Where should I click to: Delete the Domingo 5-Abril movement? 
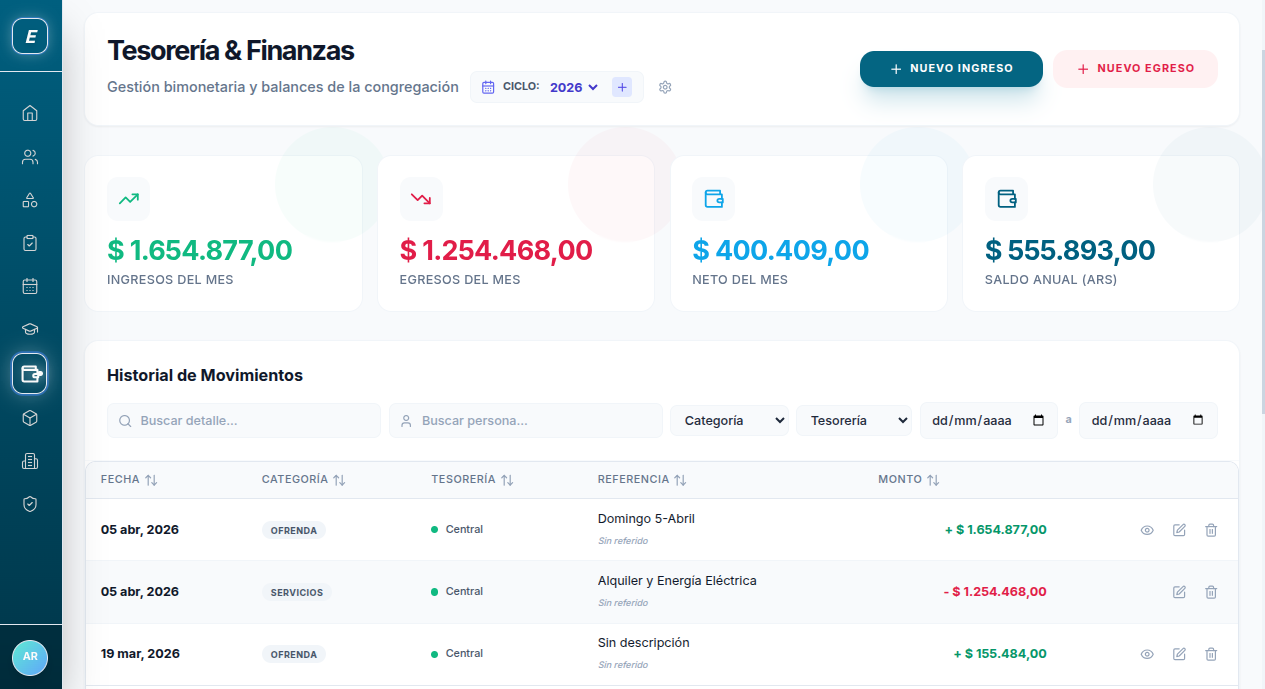pos(1210,530)
